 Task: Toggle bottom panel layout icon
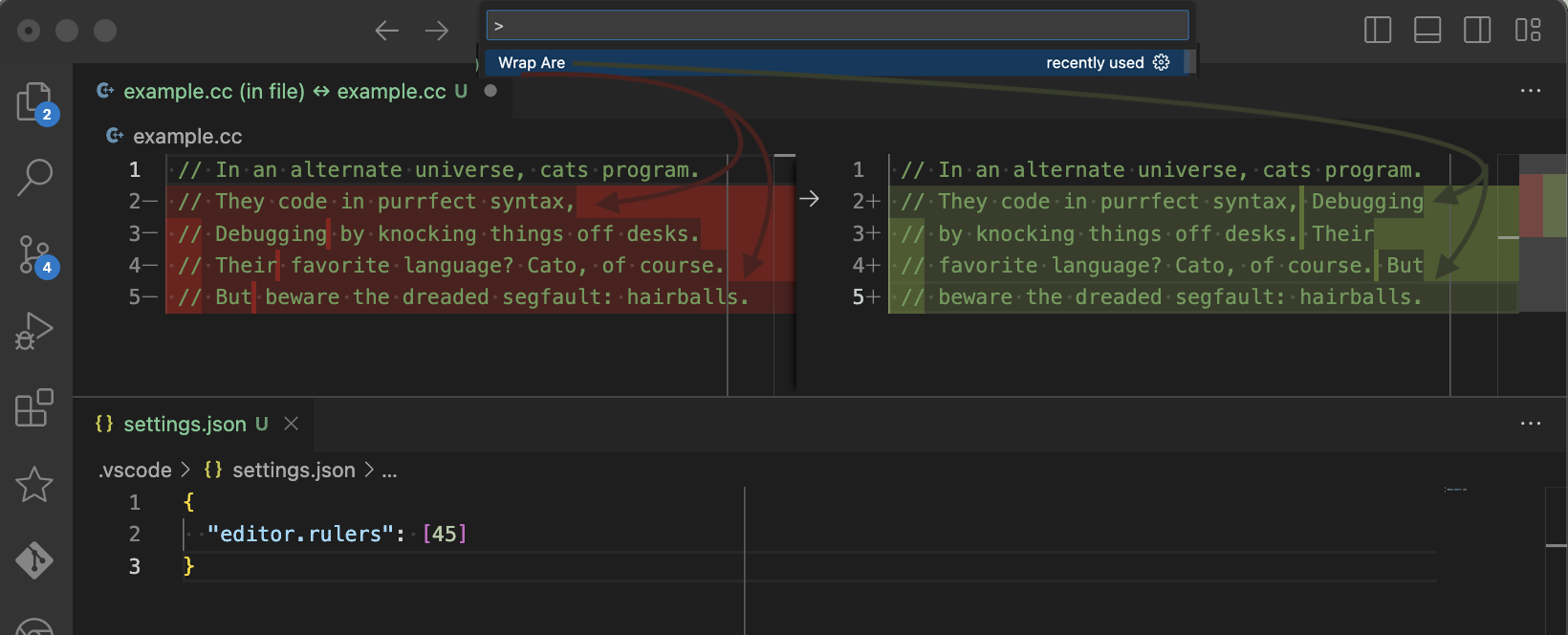(x=1427, y=31)
